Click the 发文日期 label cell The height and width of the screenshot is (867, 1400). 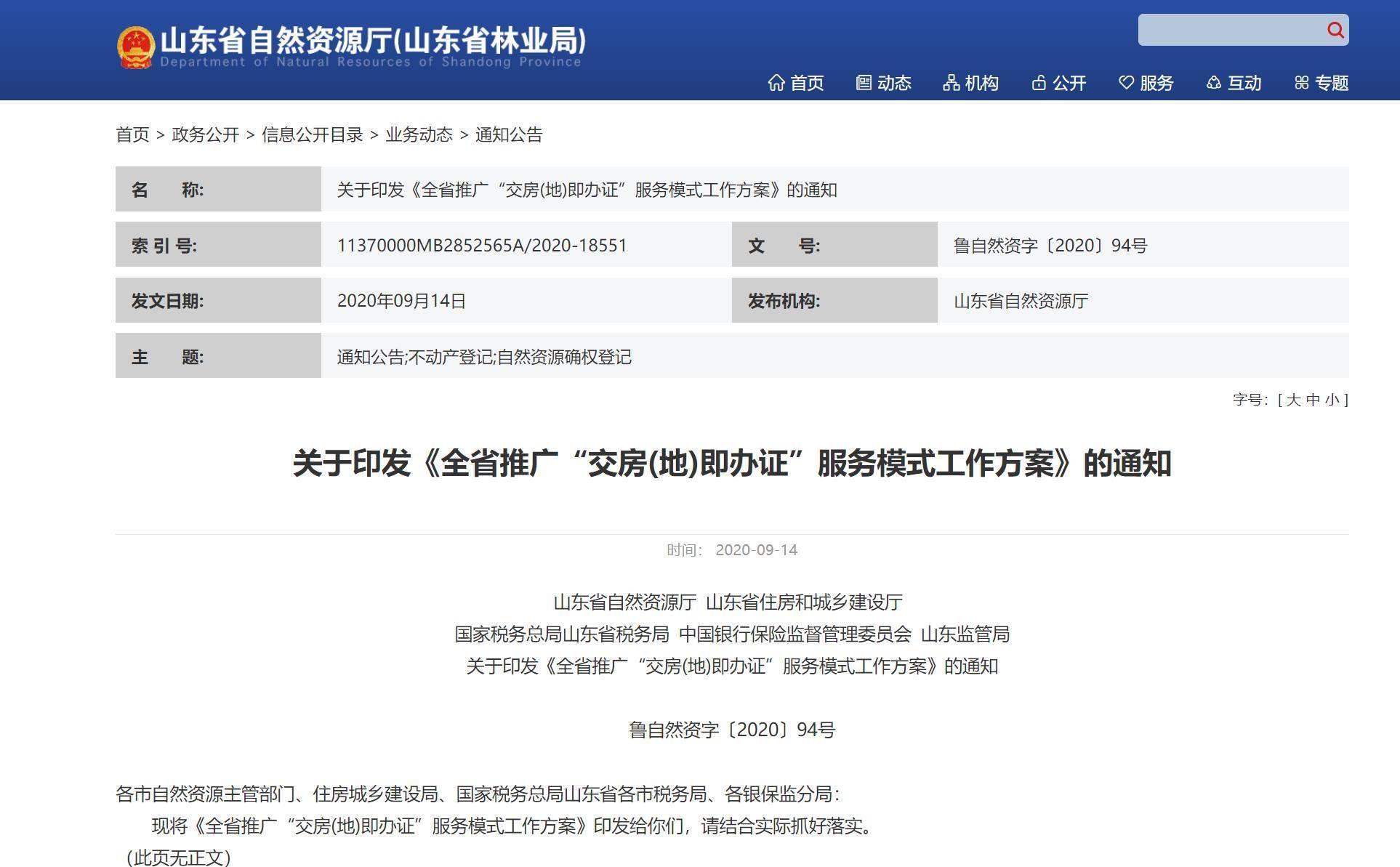click(218, 300)
